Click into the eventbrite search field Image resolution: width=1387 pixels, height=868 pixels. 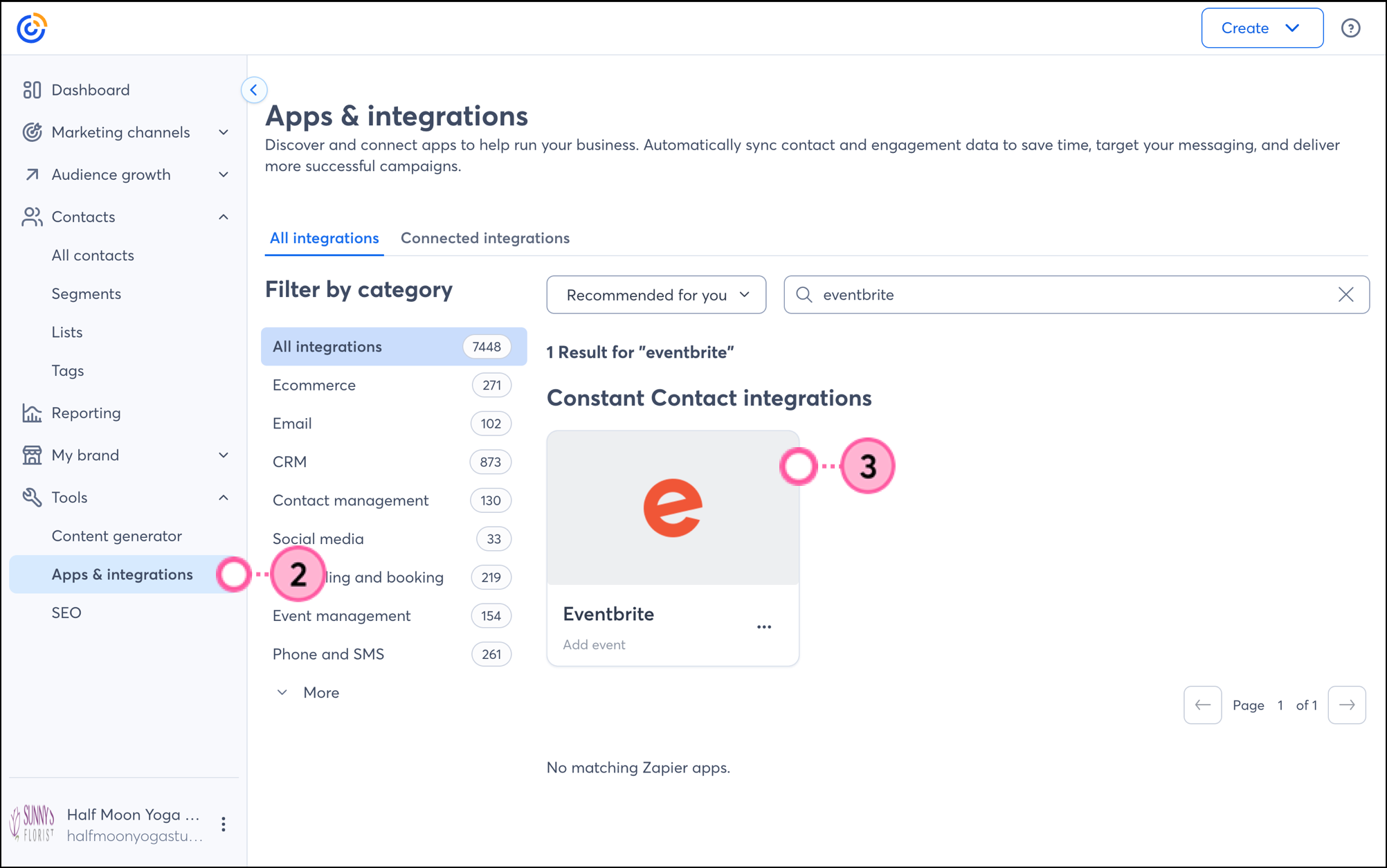pyautogui.click(x=1076, y=295)
